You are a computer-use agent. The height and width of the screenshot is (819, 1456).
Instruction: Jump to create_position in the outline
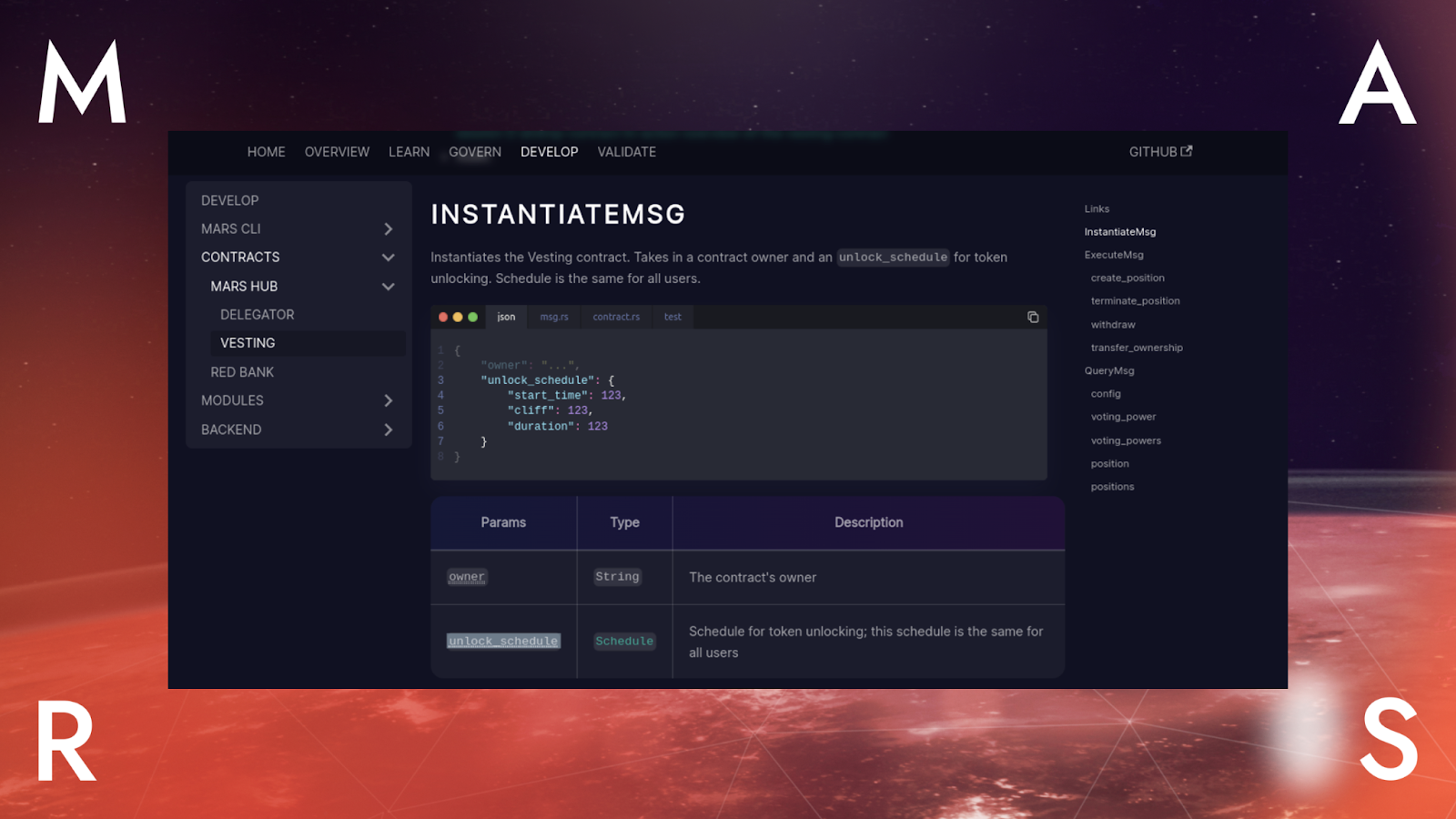tap(1127, 278)
